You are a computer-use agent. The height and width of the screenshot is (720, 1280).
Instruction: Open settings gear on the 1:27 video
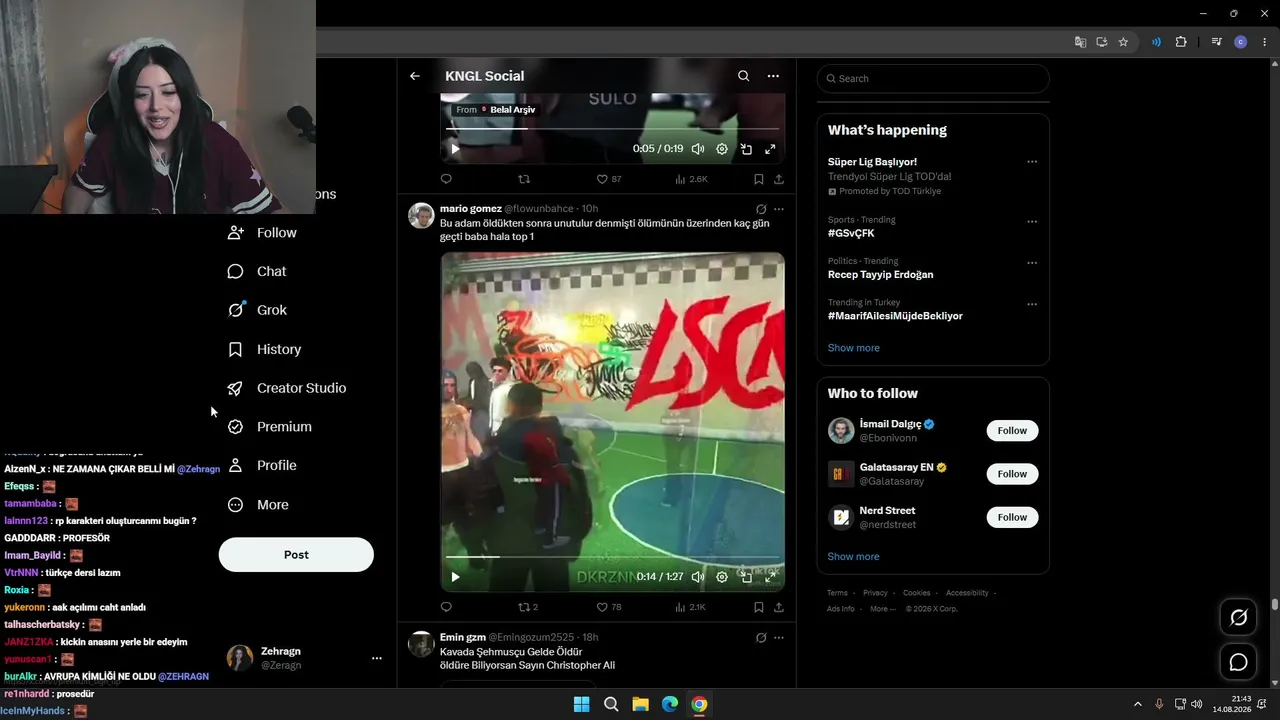point(722,577)
